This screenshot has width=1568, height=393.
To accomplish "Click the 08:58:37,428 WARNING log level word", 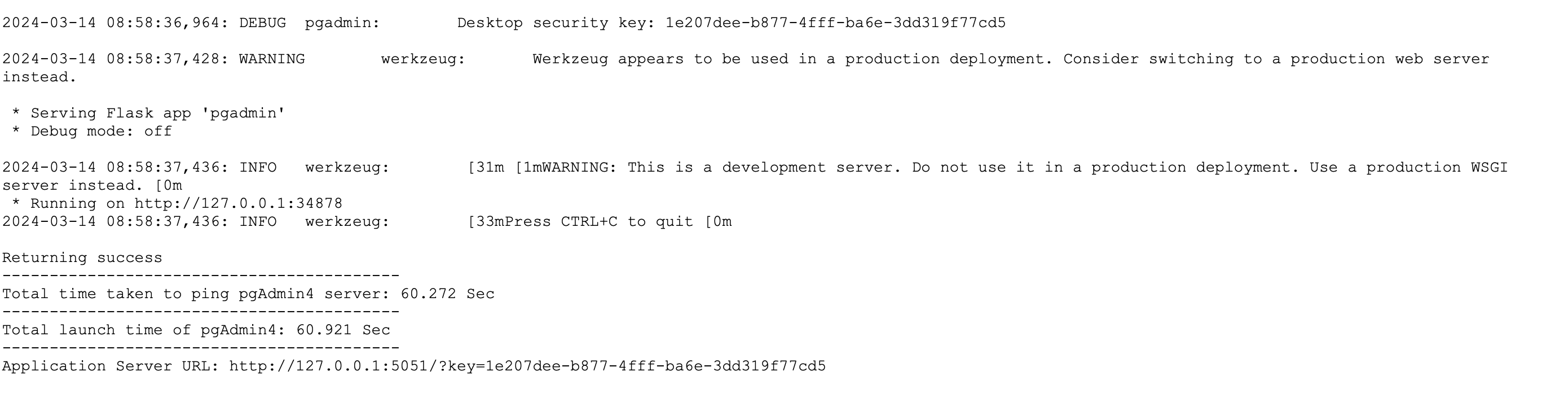I will coord(271,59).
